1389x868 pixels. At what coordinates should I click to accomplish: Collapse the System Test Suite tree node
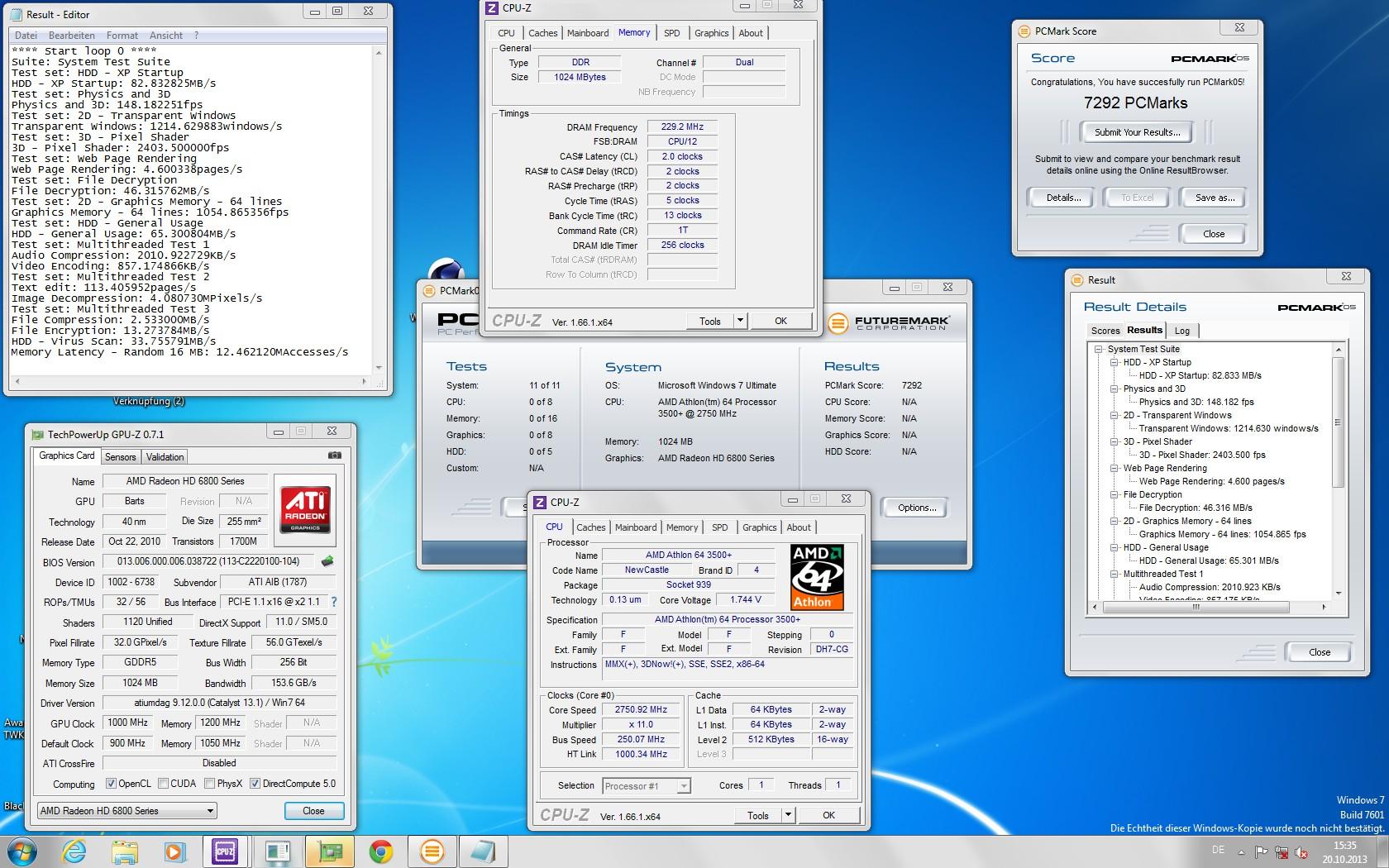[x=1099, y=349]
